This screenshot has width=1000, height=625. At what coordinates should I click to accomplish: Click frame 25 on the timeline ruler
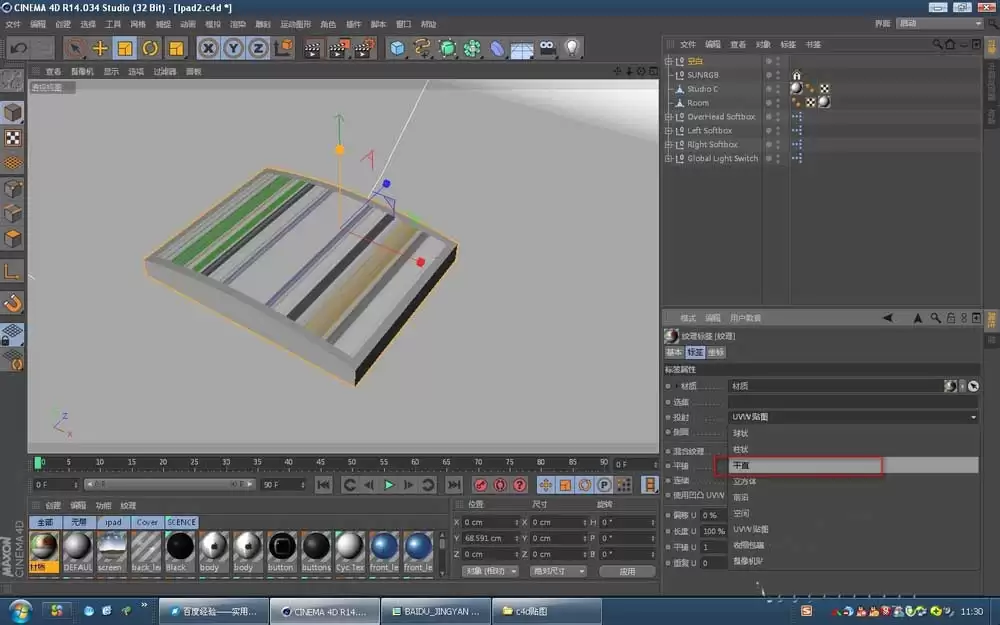pyautogui.click(x=196, y=463)
